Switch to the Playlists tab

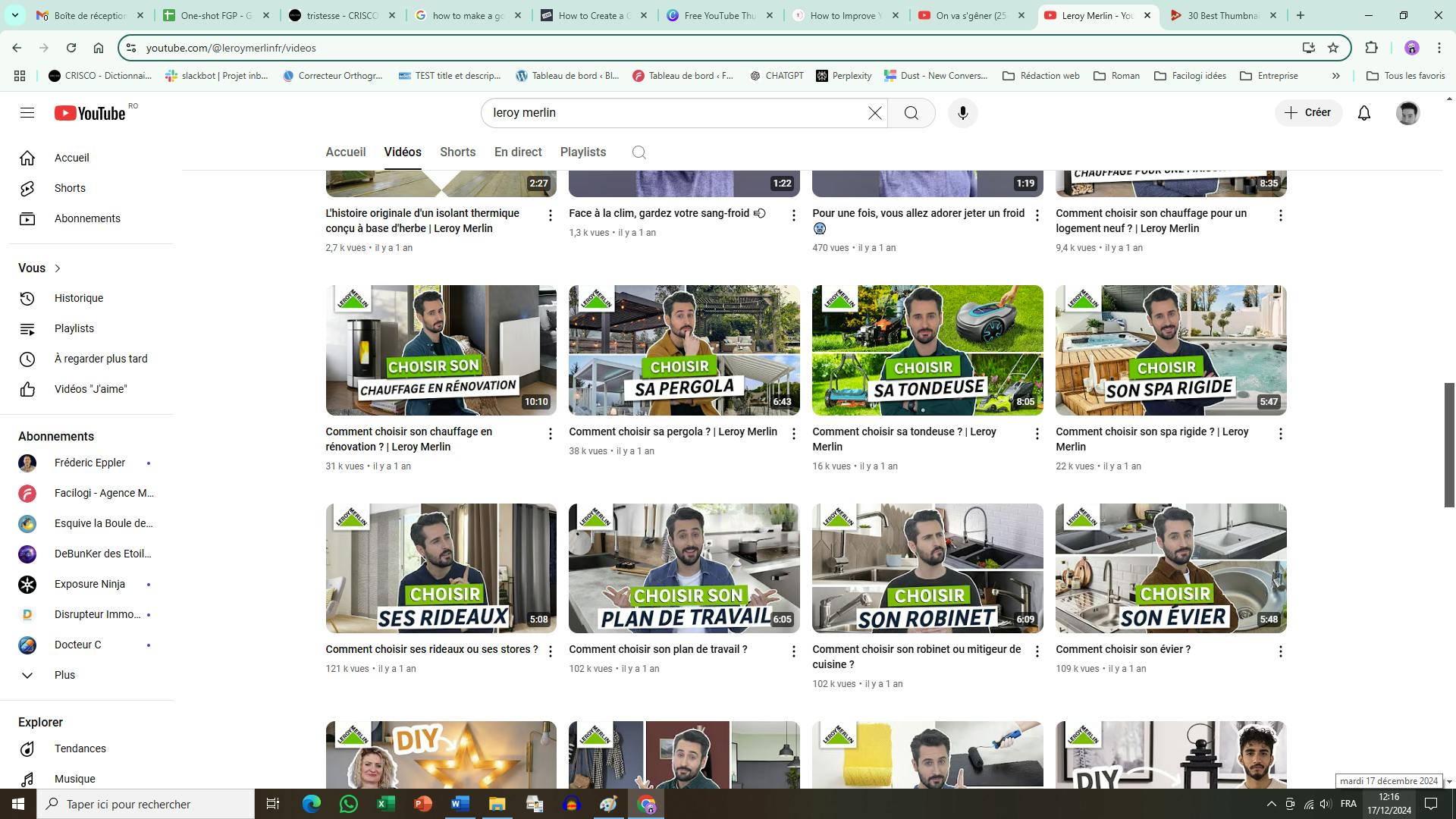[x=583, y=152]
